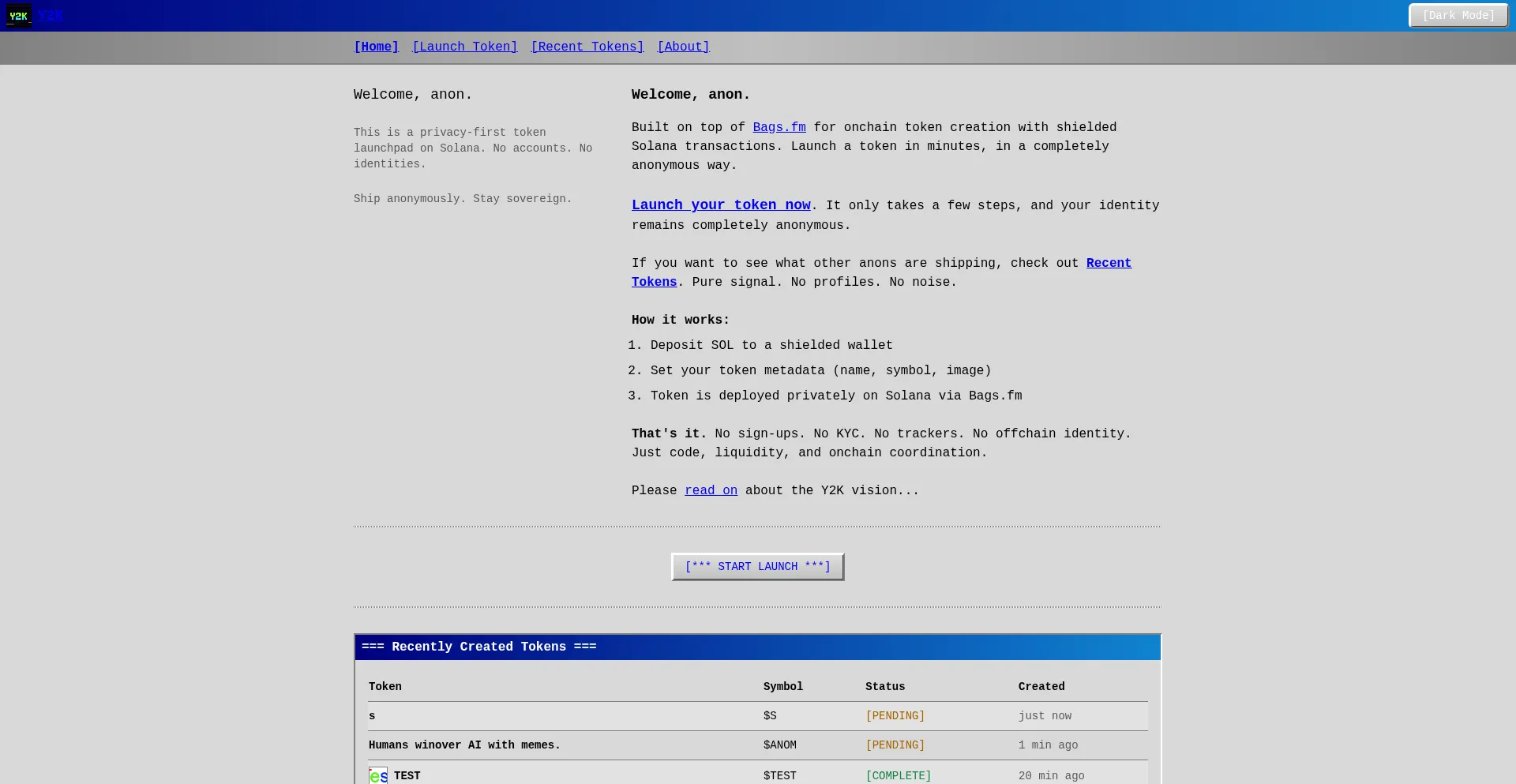This screenshot has width=1516, height=784.
Task: Open the Home nav tab
Action: (x=376, y=47)
